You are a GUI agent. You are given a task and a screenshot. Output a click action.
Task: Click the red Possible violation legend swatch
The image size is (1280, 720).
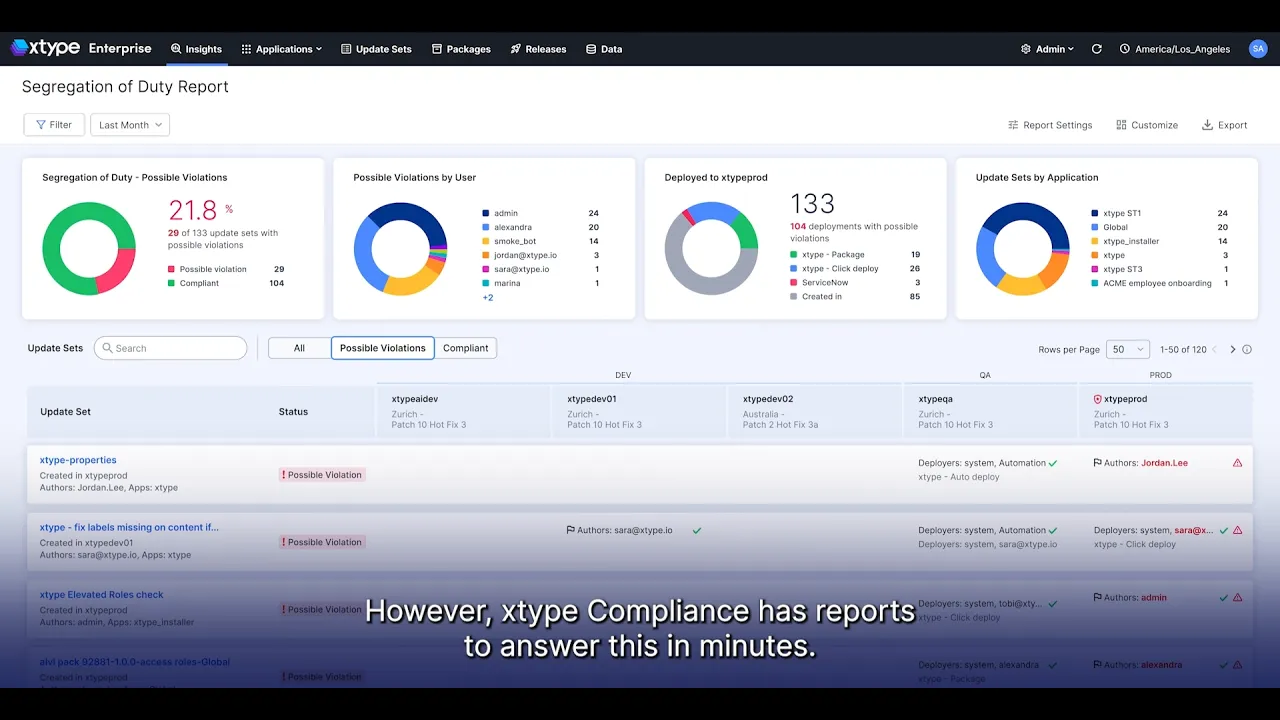pyautogui.click(x=171, y=270)
